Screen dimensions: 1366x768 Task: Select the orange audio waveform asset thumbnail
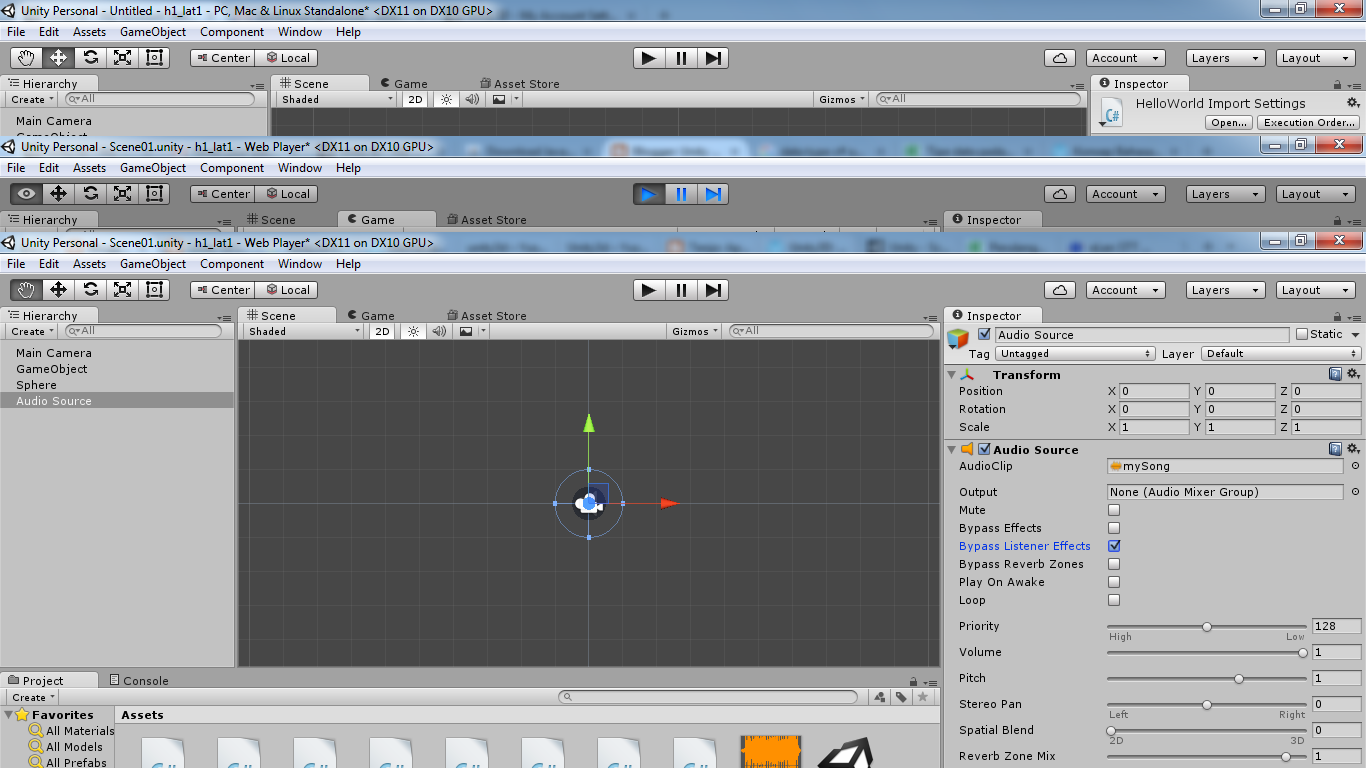click(x=771, y=752)
